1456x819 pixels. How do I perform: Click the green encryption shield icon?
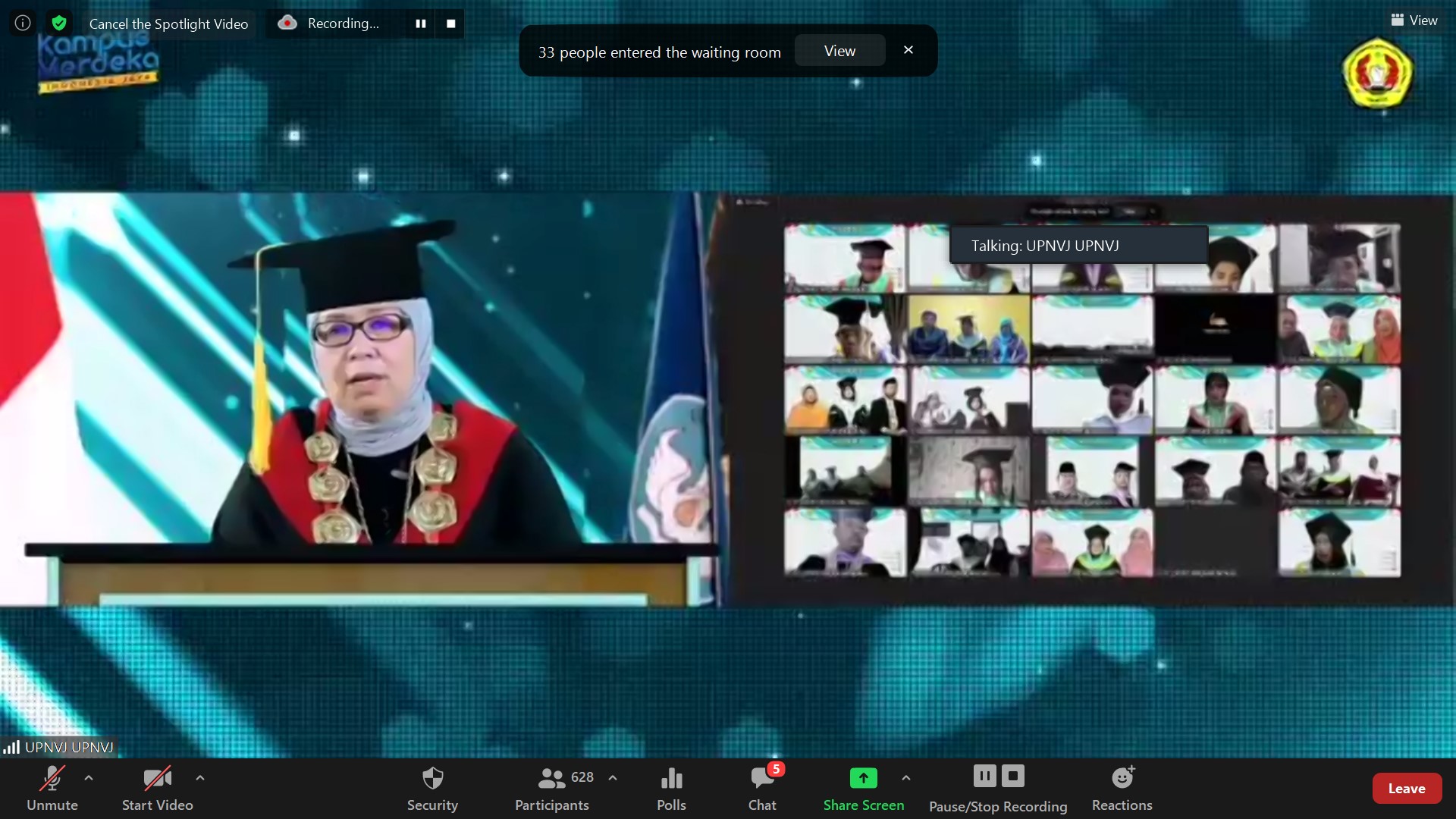(59, 23)
